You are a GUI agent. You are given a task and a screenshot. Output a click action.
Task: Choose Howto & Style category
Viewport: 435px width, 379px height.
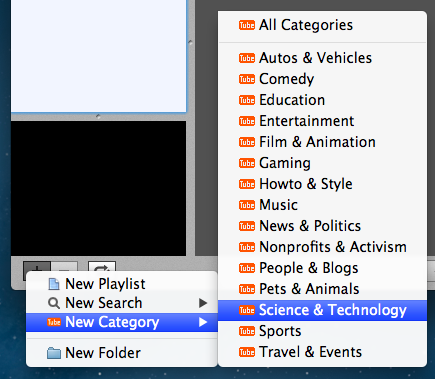click(x=322, y=184)
